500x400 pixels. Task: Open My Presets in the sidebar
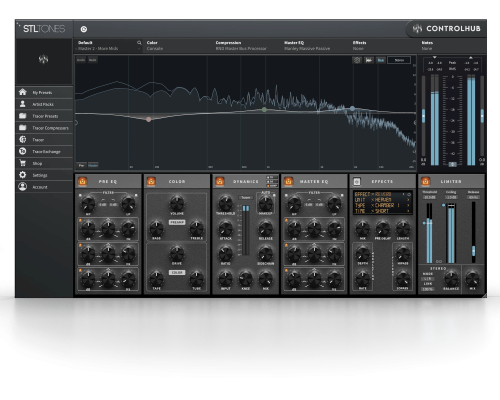point(44,92)
